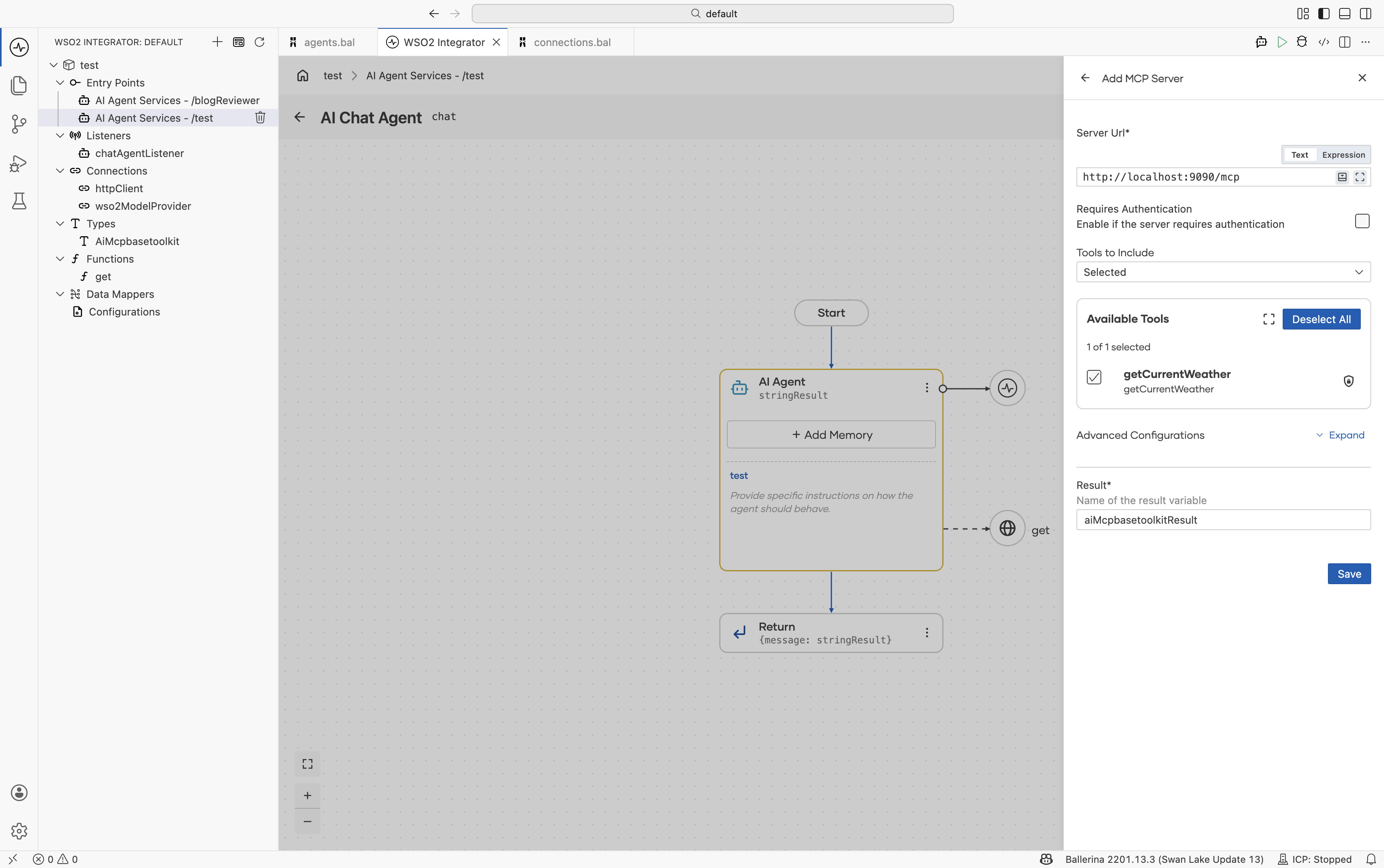Switch Server Url to Text mode
The height and width of the screenshot is (868, 1384).
[1300, 155]
